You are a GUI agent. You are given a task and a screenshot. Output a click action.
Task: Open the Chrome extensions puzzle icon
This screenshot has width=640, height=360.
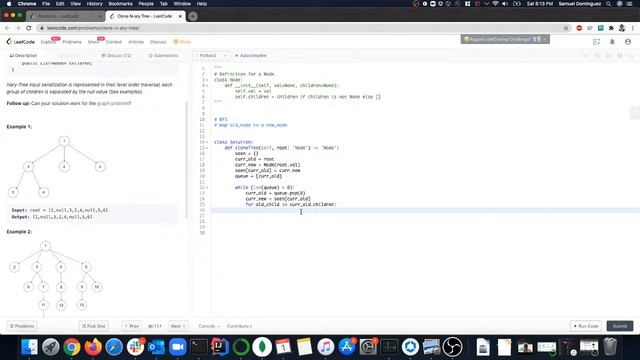coord(611,28)
